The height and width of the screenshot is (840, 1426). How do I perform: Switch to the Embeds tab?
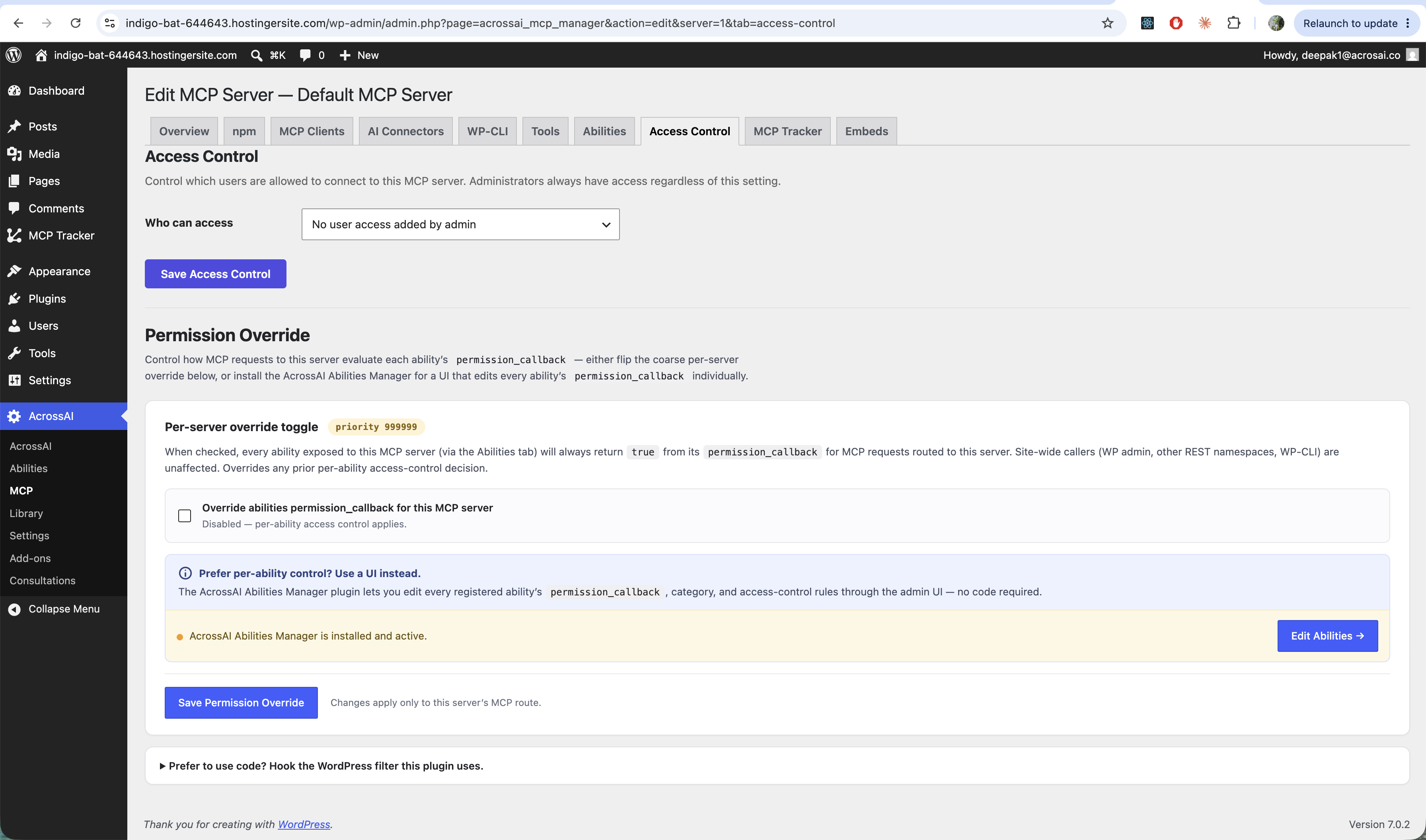point(866,131)
